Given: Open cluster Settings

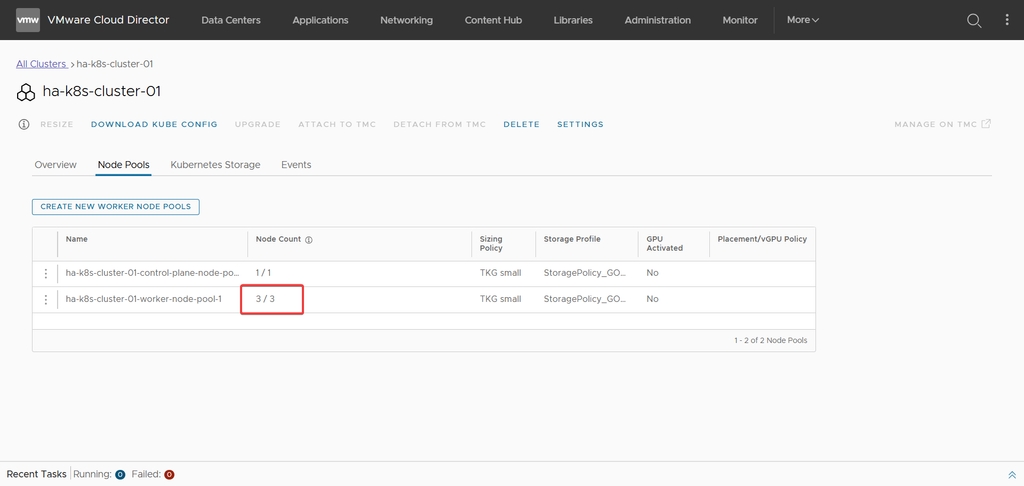Looking at the screenshot, I should point(580,125).
